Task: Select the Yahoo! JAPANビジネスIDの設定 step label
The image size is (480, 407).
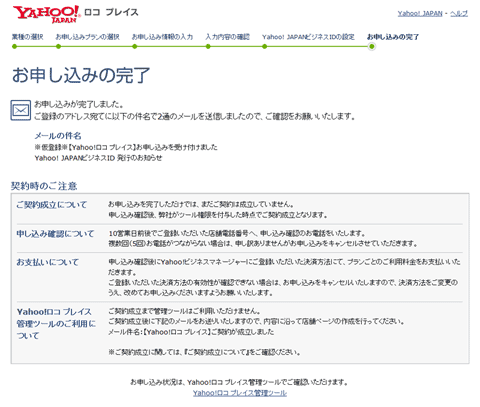Action: 308,37
